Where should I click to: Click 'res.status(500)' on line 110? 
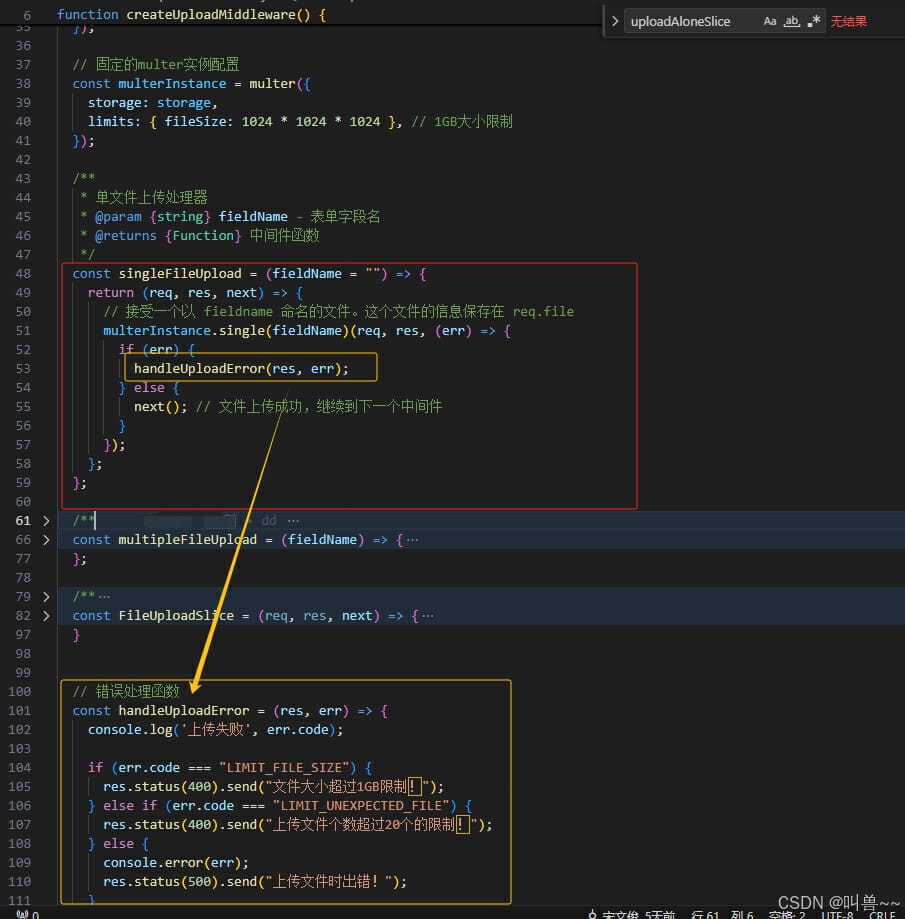(x=161, y=882)
